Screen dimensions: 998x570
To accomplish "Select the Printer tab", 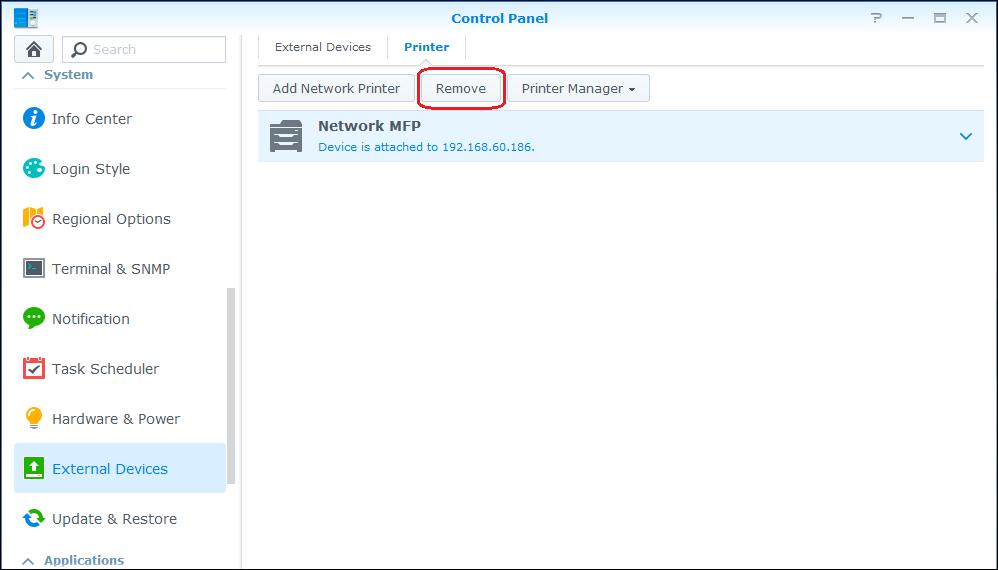I will 426,47.
